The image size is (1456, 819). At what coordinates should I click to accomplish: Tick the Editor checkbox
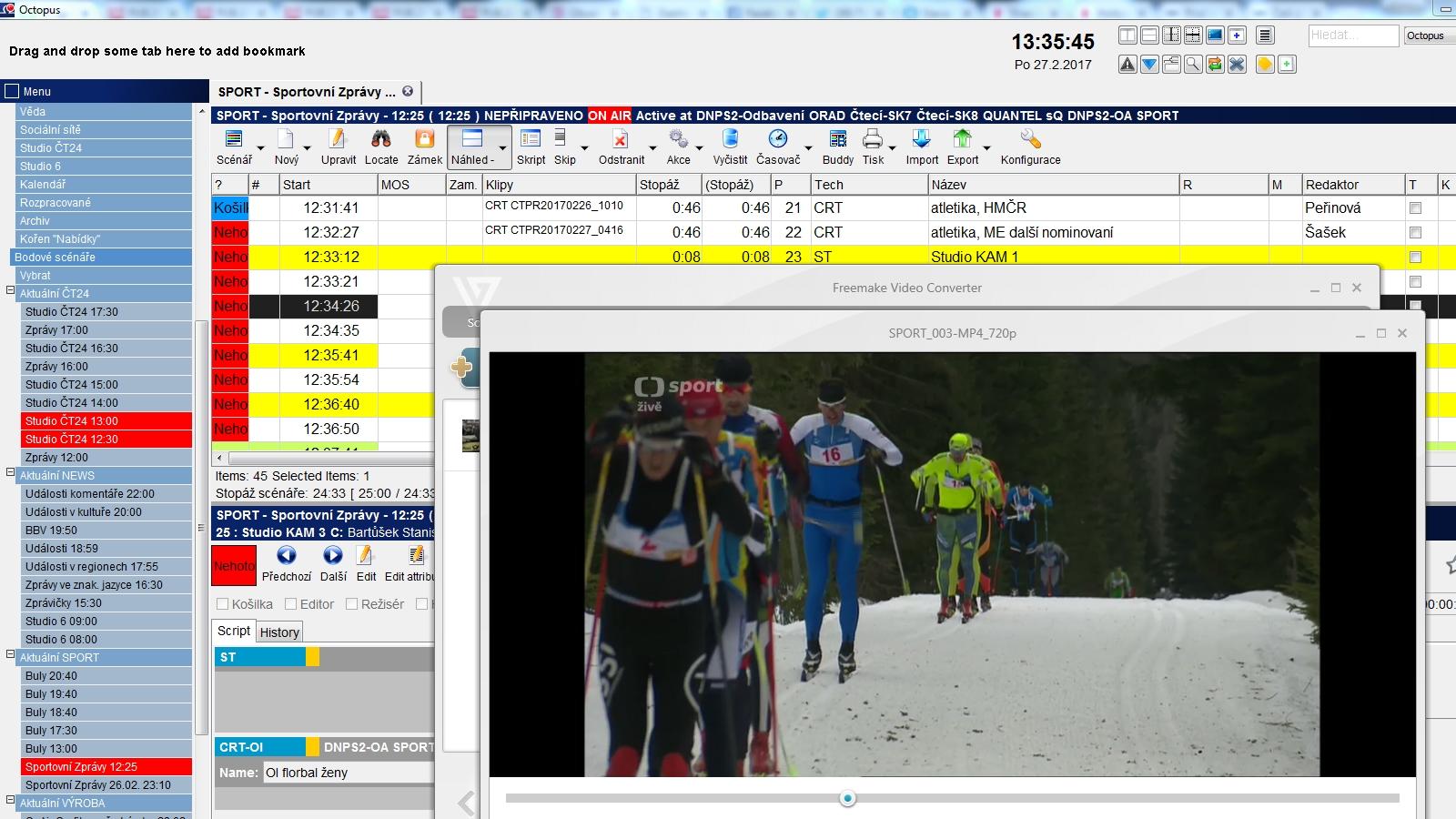(291, 604)
